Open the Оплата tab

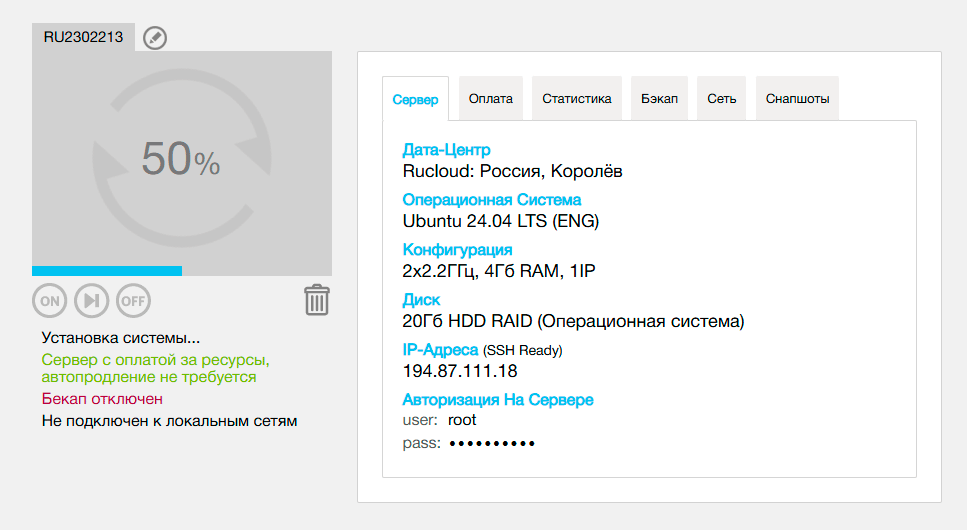point(491,99)
